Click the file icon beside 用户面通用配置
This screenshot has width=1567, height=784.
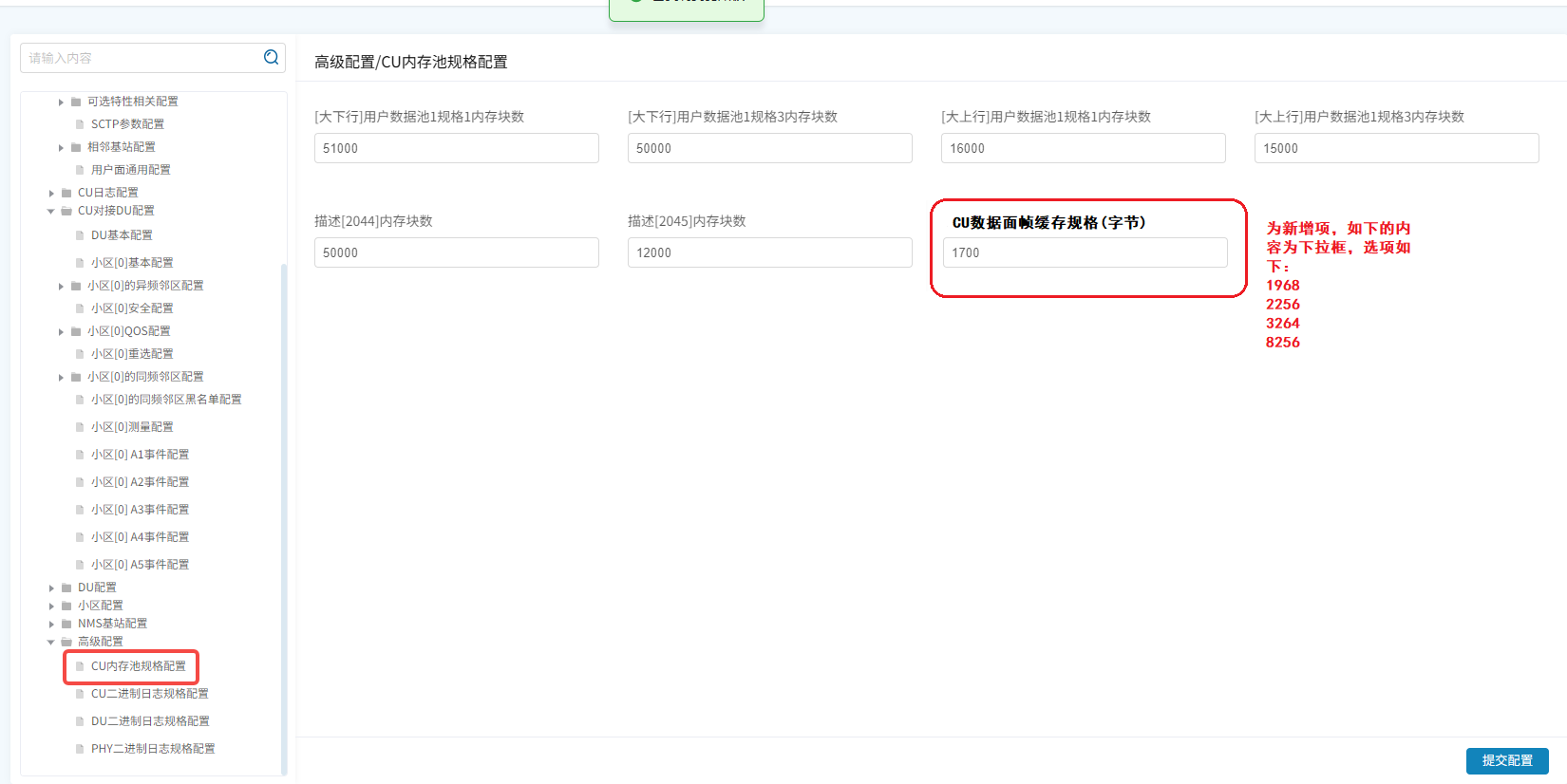80,170
